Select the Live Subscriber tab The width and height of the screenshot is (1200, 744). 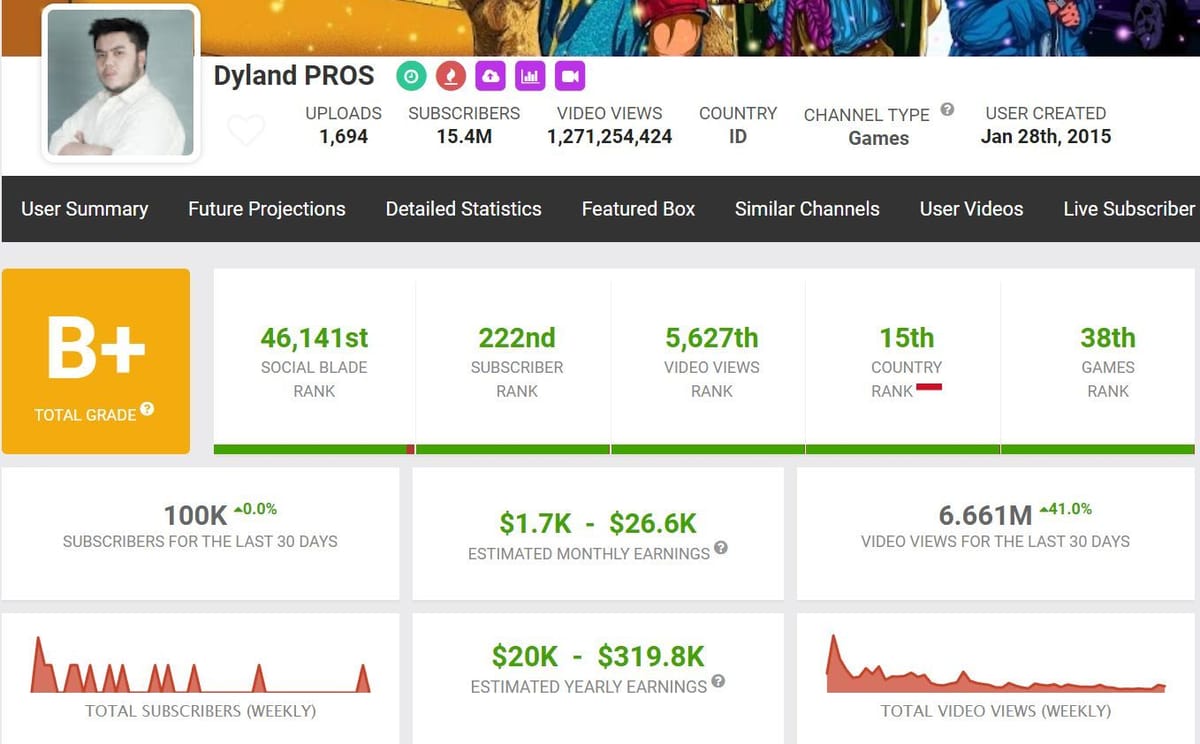tap(1128, 209)
